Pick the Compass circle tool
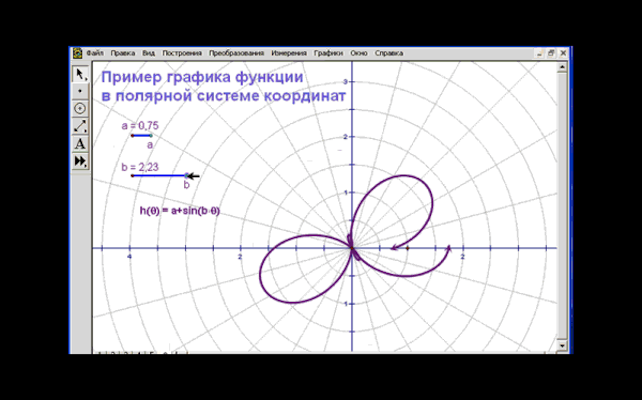 pyautogui.click(x=80, y=108)
